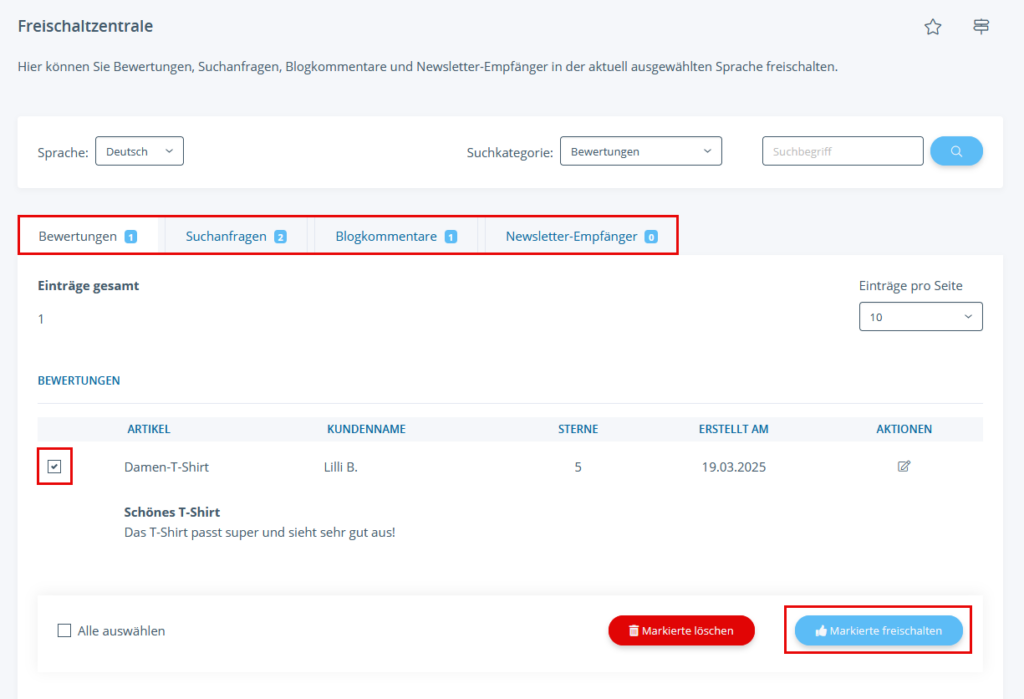Click the star favorite icon
Viewport: 1024px width, 699px height.
point(932,27)
